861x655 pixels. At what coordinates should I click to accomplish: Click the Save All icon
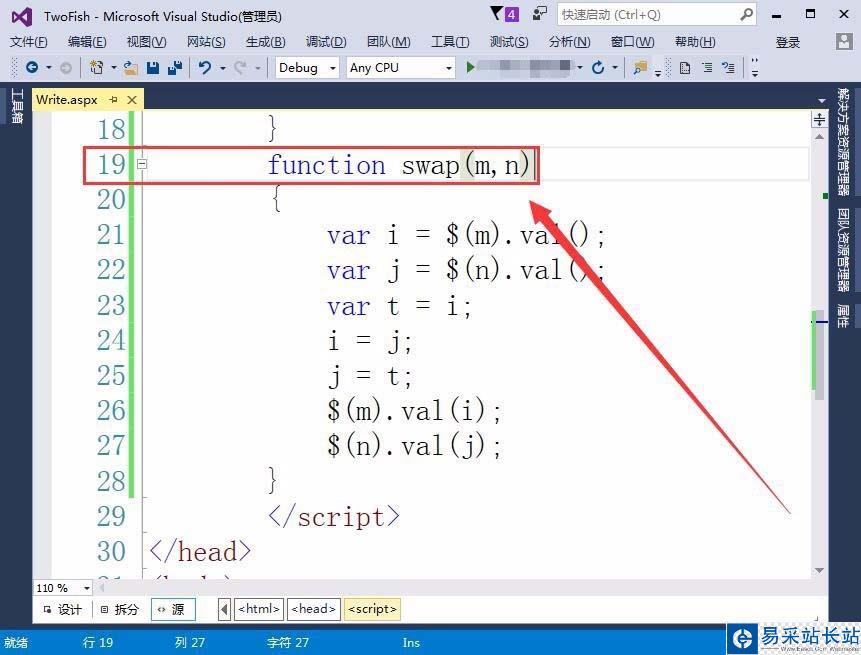click(175, 68)
